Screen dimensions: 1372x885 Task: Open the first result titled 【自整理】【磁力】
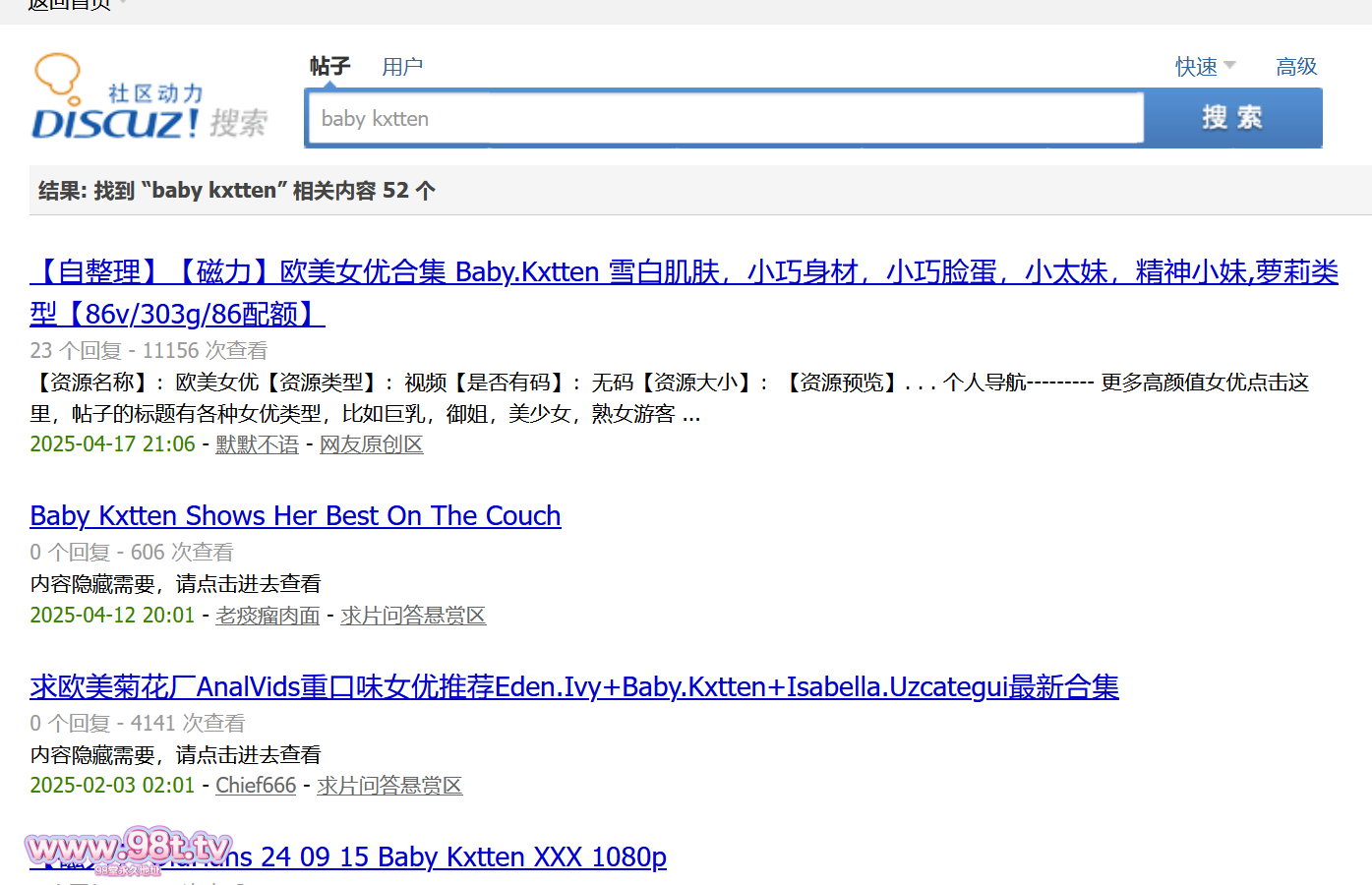[x=684, y=292]
